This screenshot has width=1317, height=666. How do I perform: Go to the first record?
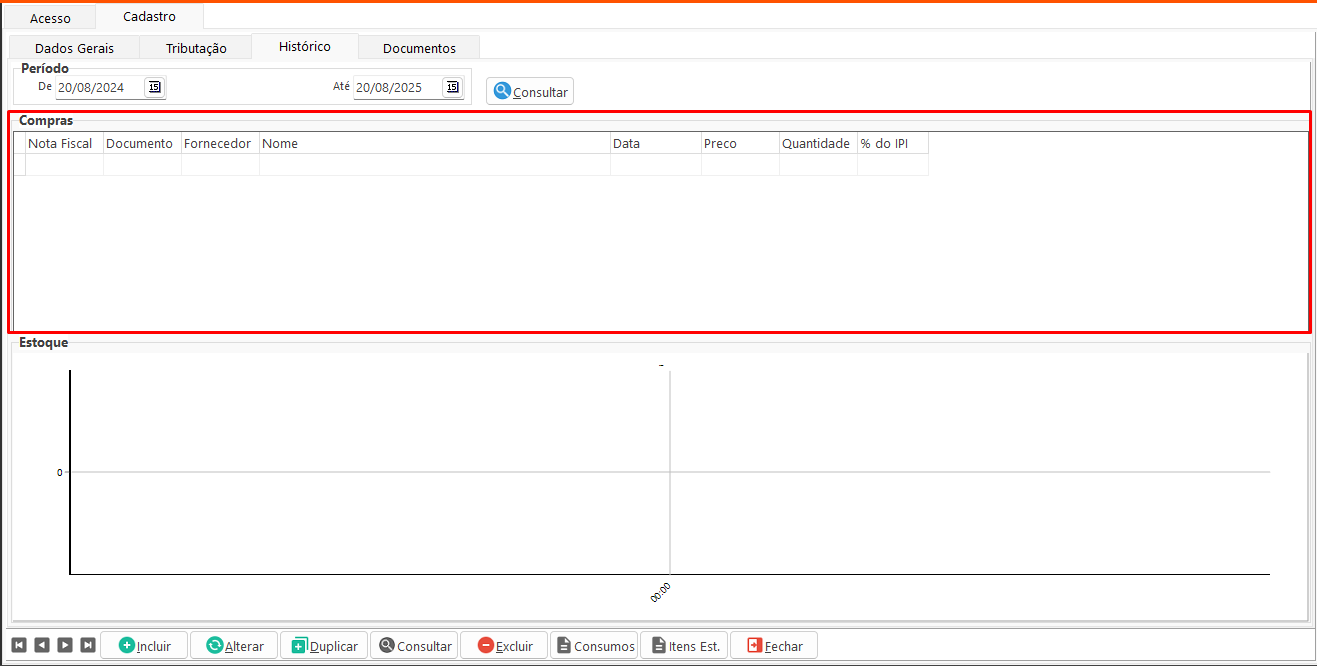click(18, 645)
